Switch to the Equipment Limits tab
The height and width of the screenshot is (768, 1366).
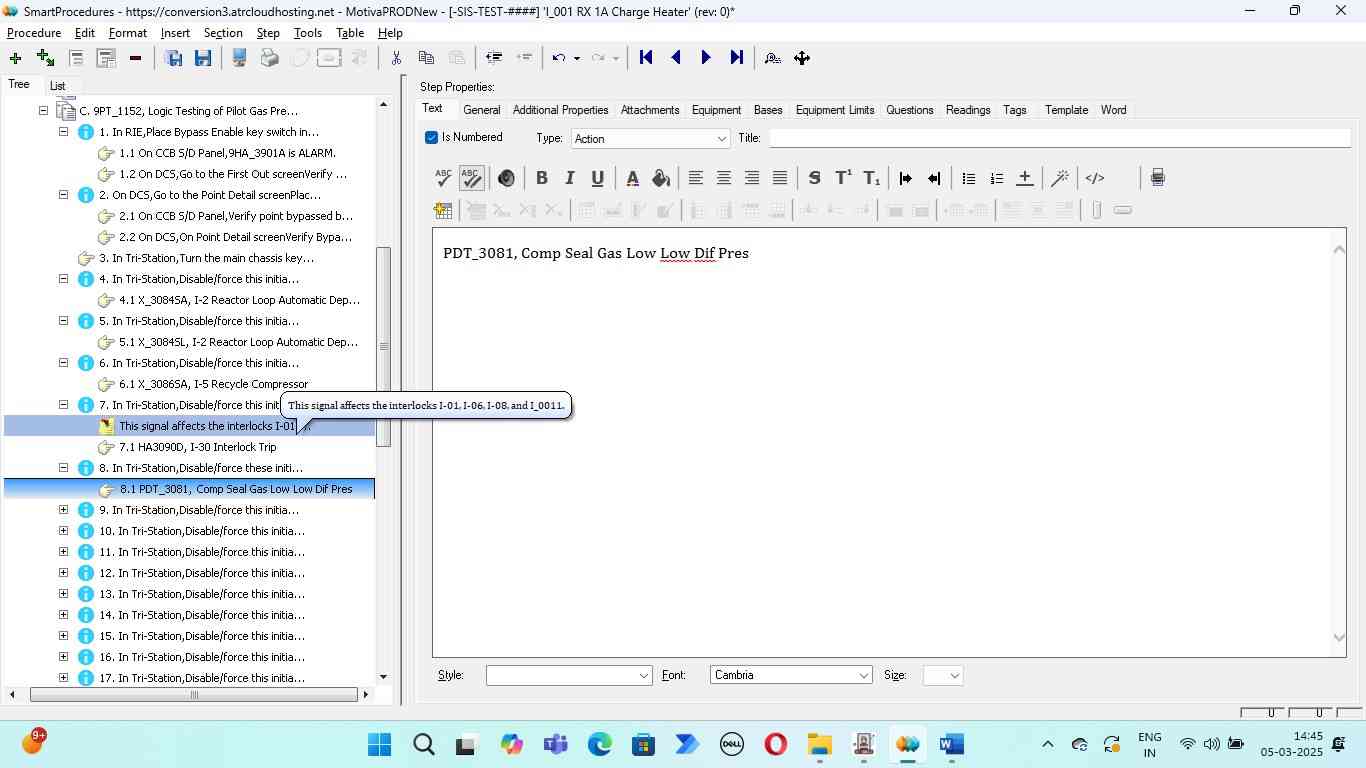click(834, 110)
